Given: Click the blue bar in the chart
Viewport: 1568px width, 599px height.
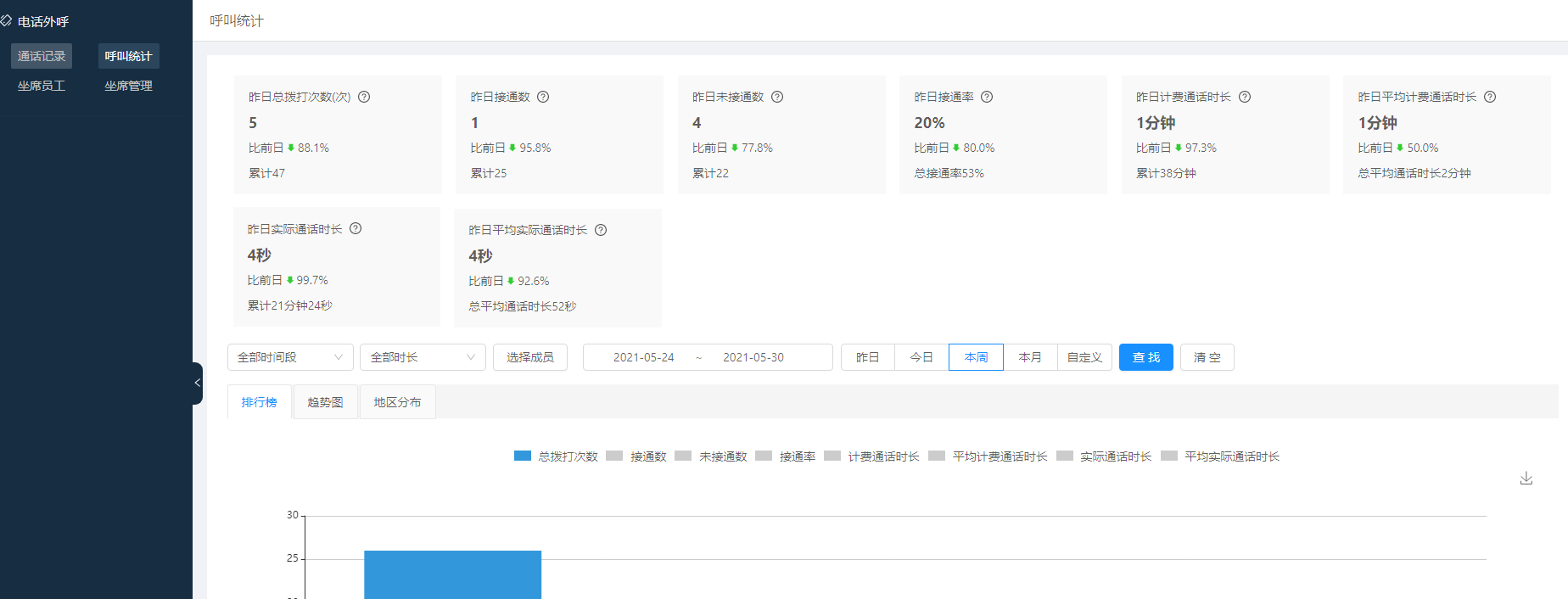Looking at the screenshot, I should click(453, 574).
